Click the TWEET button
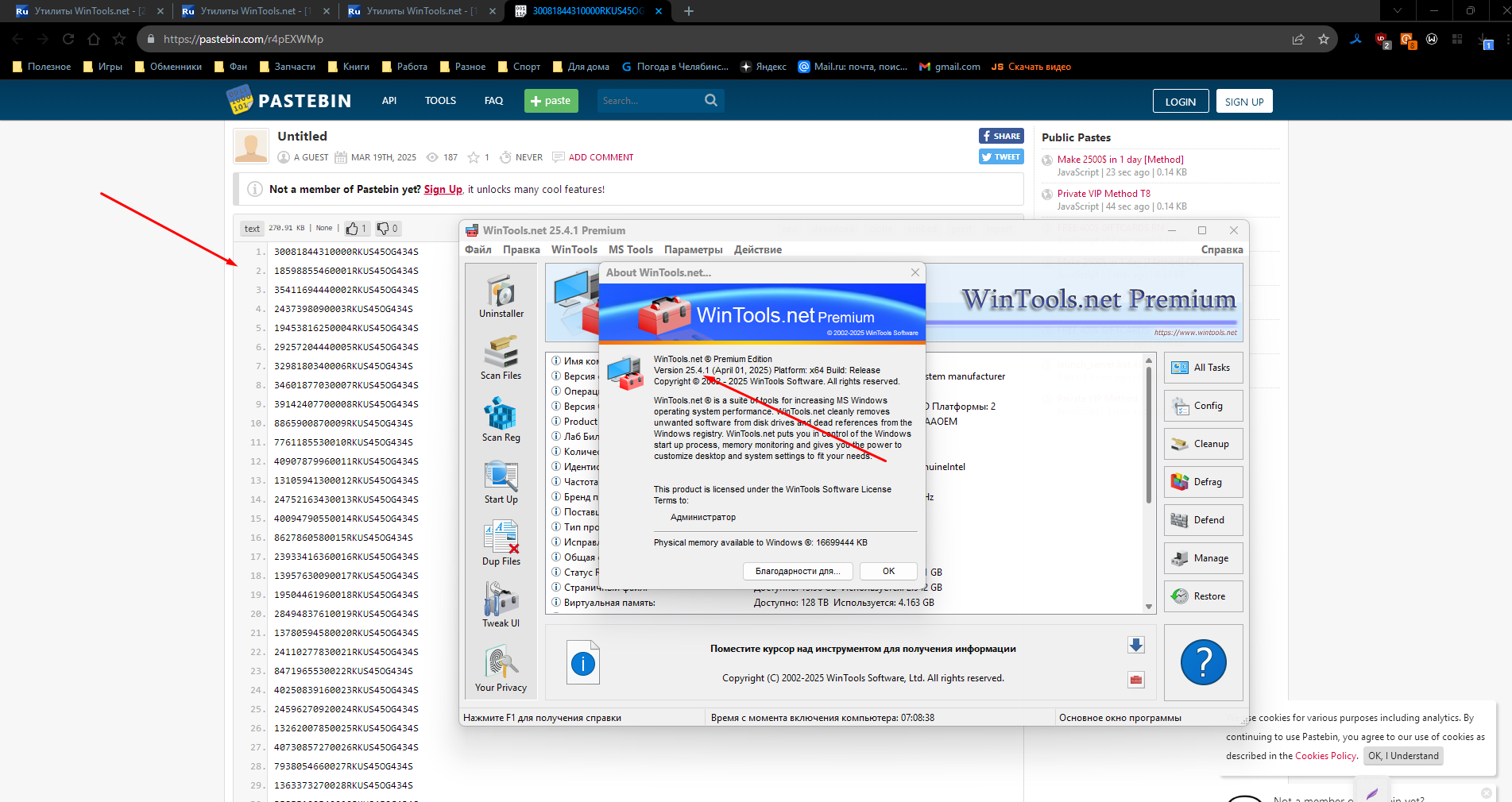The image size is (1512, 802). pyautogui.click(x=1001, y=156)
